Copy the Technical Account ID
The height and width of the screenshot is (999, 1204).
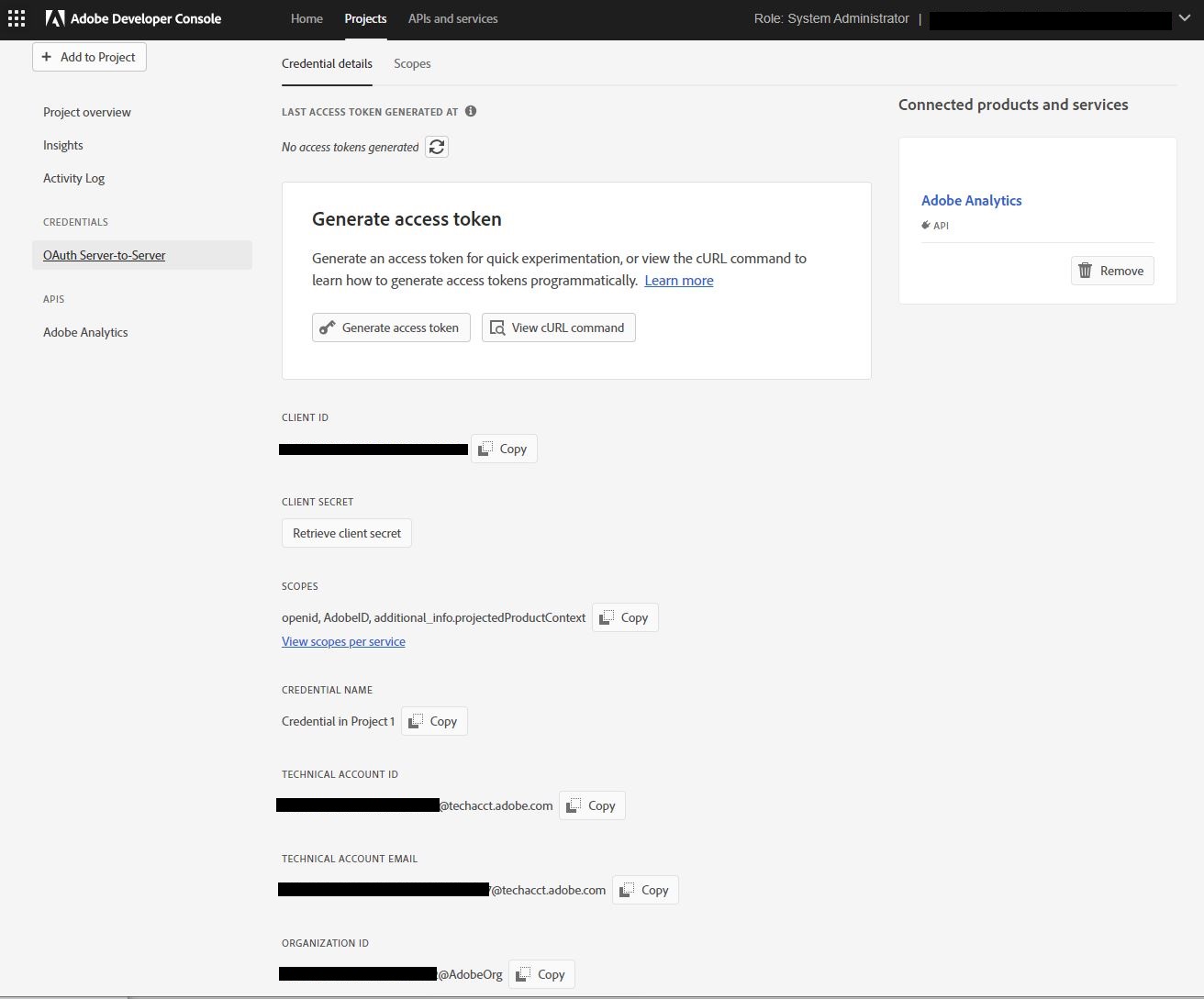tap(592, 805)
